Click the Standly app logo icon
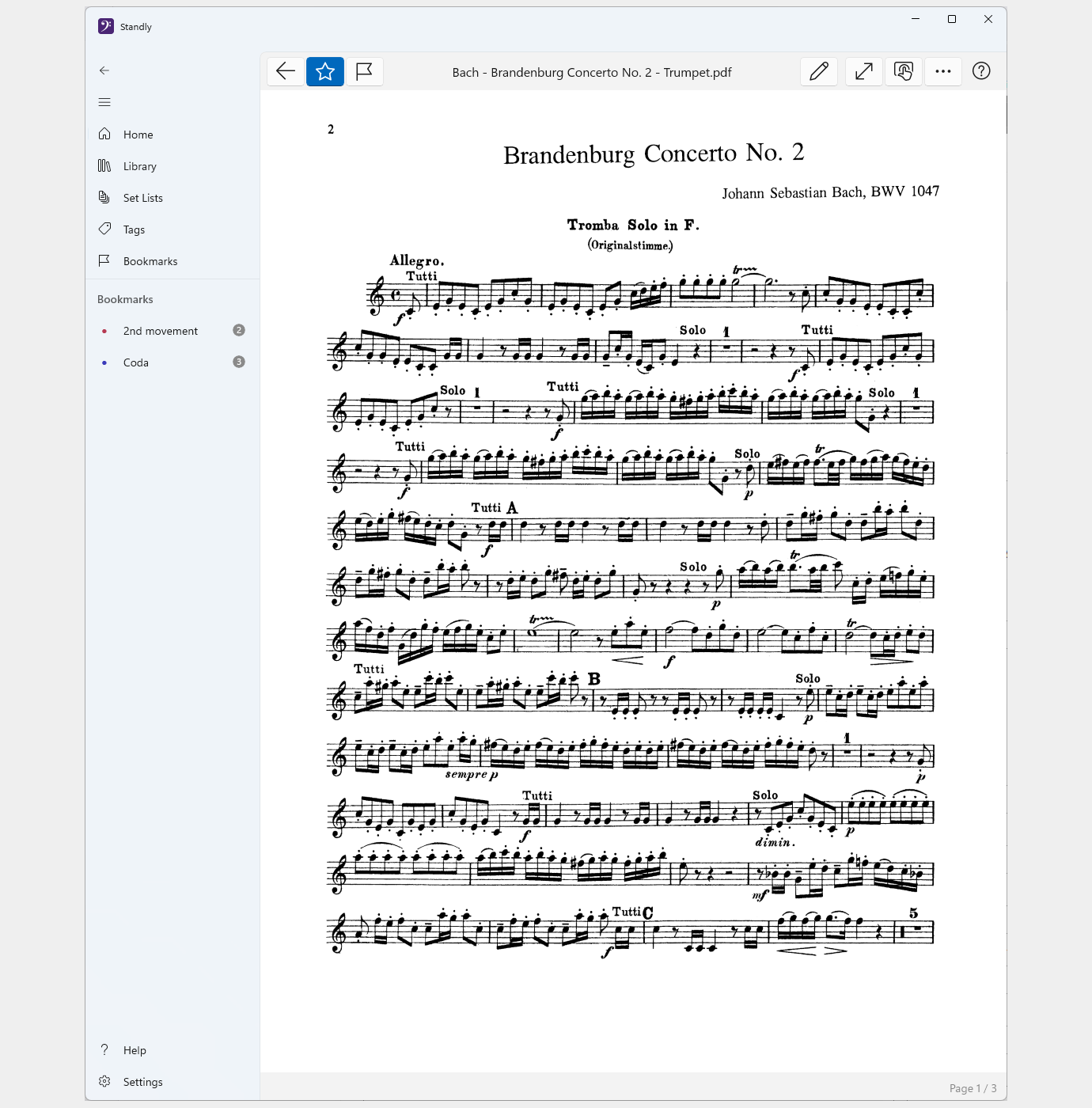Image resolution: width=1092 pixels, height=1108 pixels. [x=106, y=26]
